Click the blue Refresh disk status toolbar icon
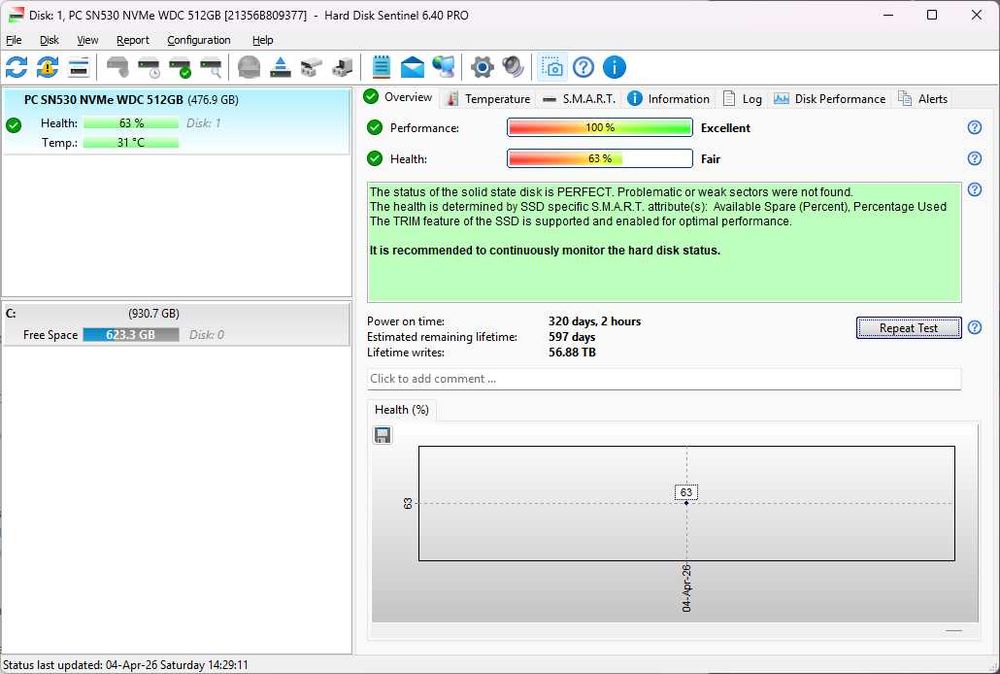This screenshot has height=674, width=1000. coord(17,67)
